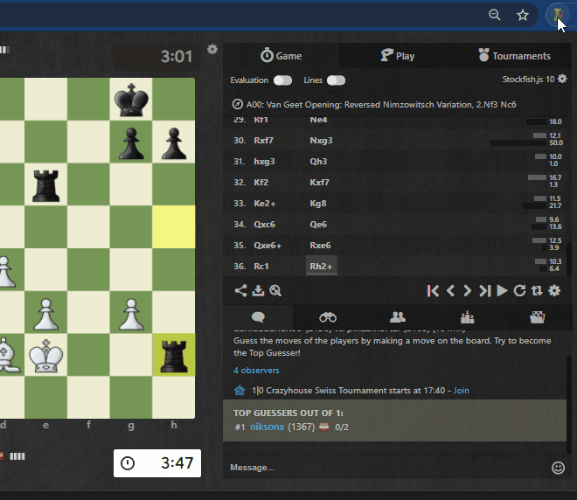Toggle the Evaluation switch
The image size is (577, 500).
283,80
